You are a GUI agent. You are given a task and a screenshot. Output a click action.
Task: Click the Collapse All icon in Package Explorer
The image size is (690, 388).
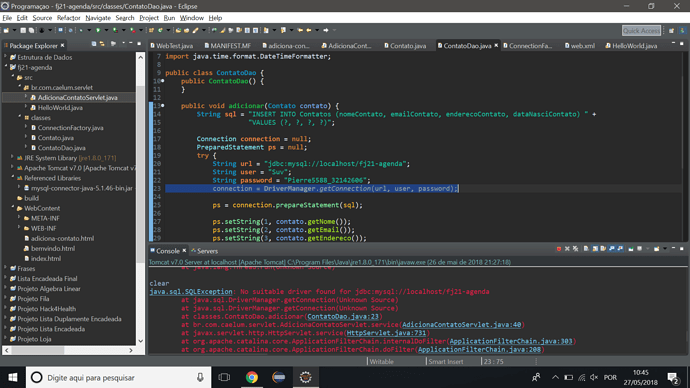coord(94,44)
